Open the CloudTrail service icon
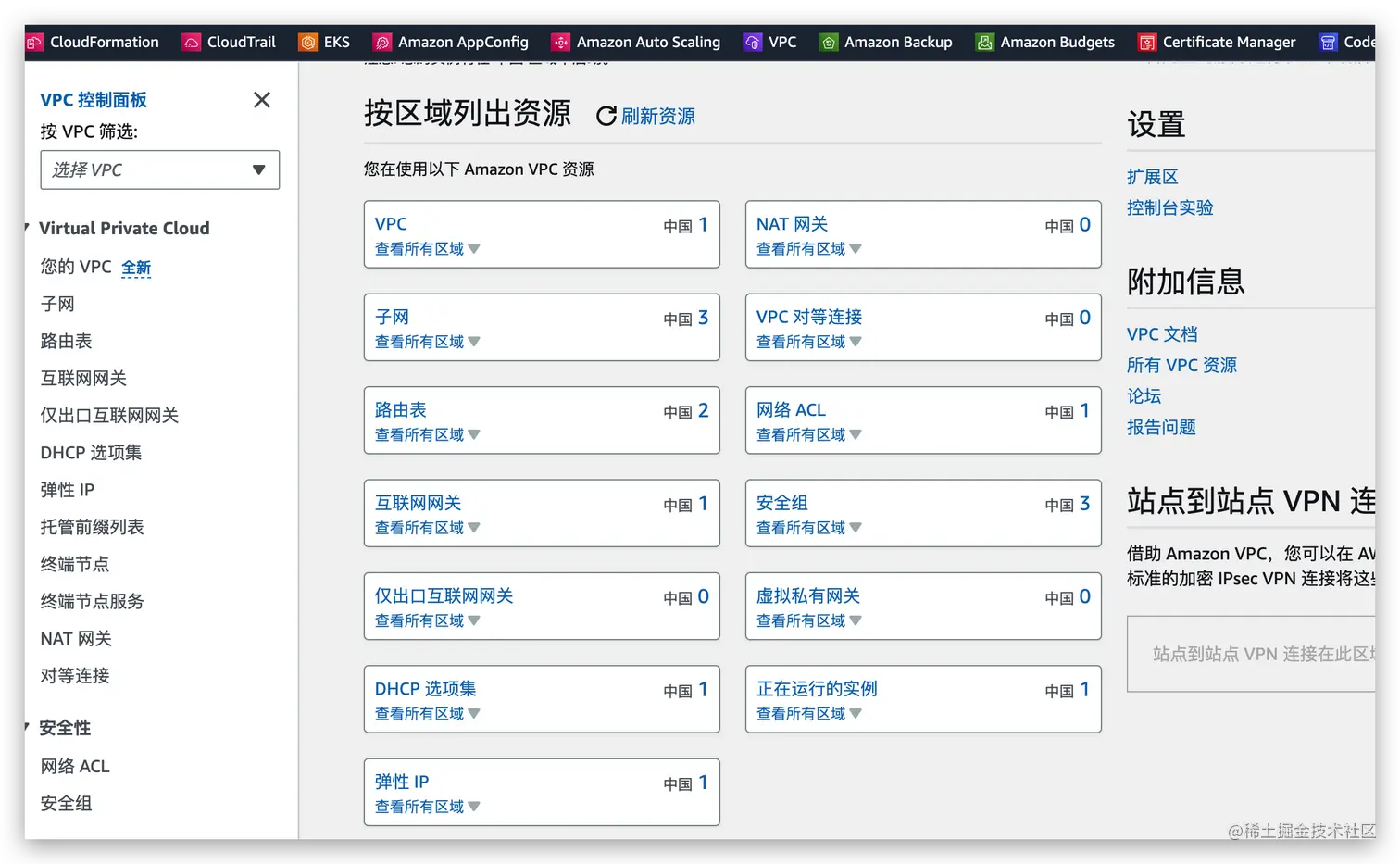This screenshot has height=864, width=1400. coord(192,42)
